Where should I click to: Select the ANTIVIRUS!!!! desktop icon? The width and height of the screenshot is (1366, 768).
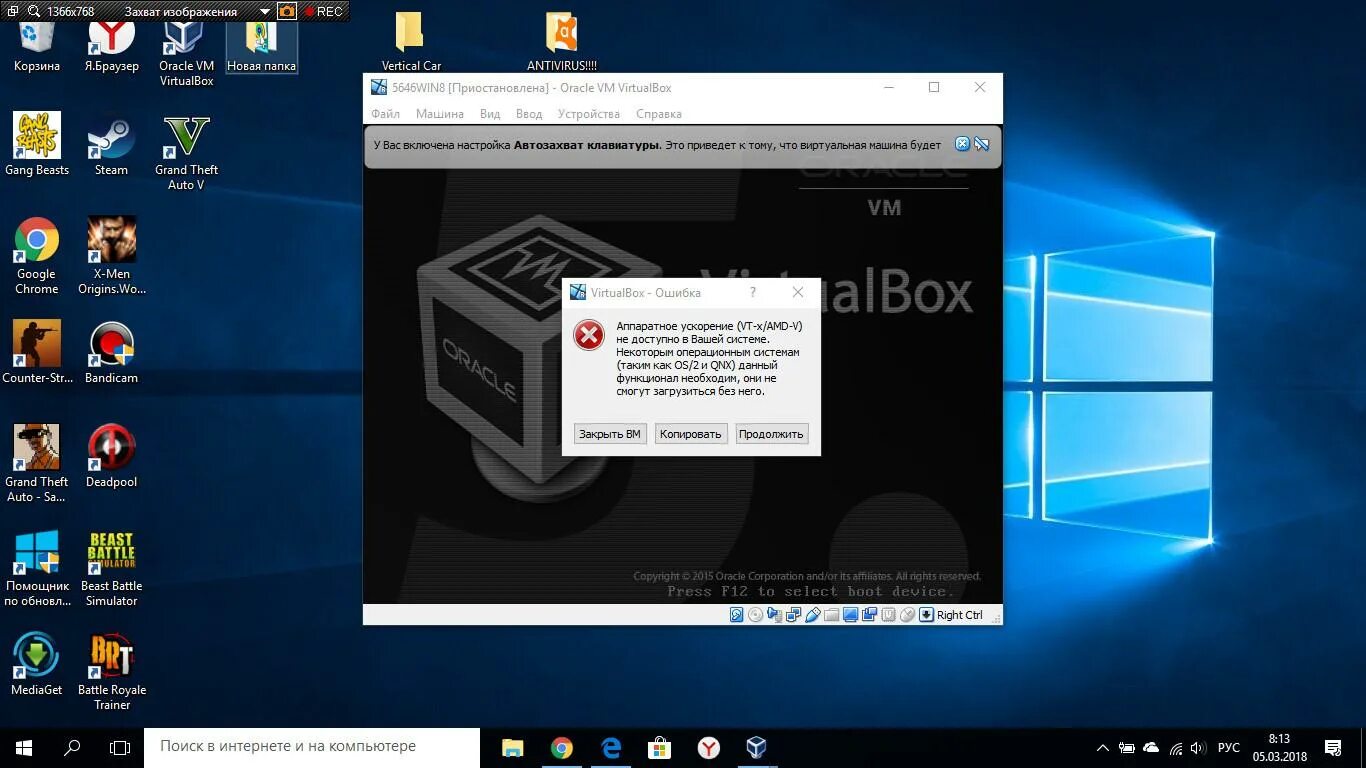pos(562,42)
